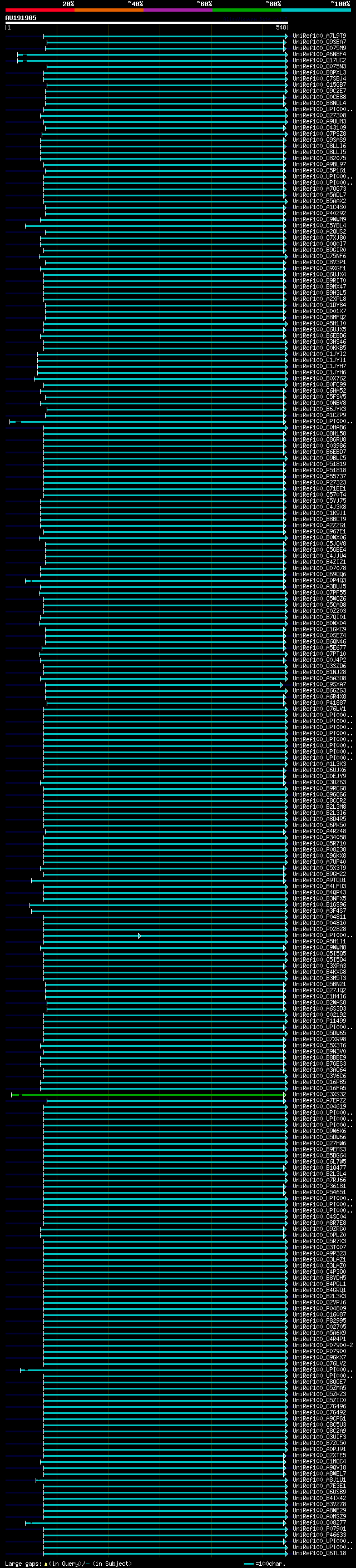Select the UniRef100_Q7PF55 label
Image resolution: width=356 pixels, height=1568 pixels.
[319, 593]
